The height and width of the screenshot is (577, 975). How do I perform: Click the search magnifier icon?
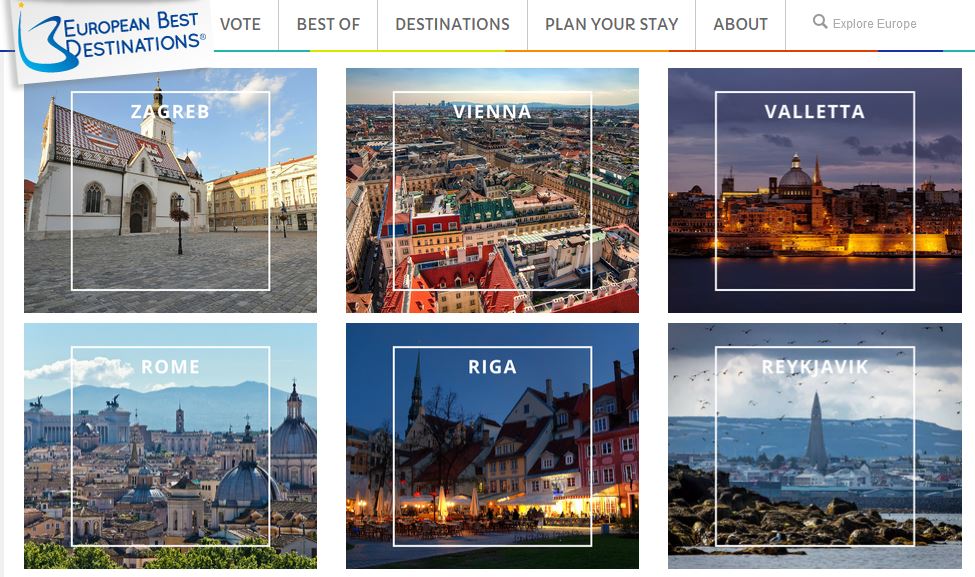[821, 21]
